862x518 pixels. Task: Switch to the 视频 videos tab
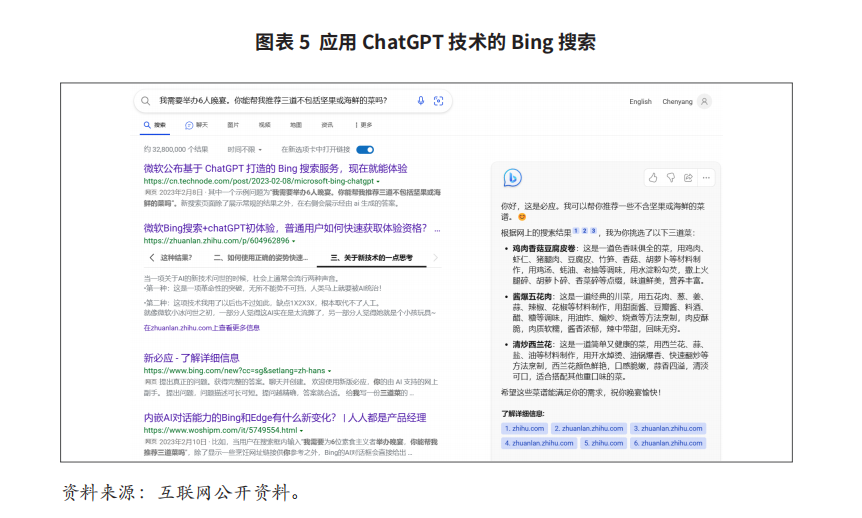264,125
